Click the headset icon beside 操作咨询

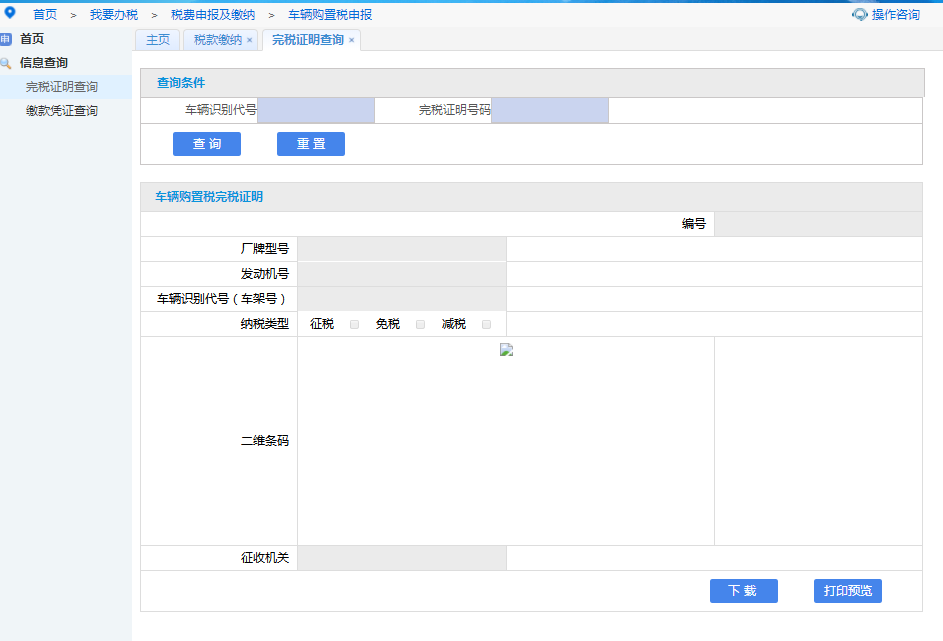coord(860,14)
